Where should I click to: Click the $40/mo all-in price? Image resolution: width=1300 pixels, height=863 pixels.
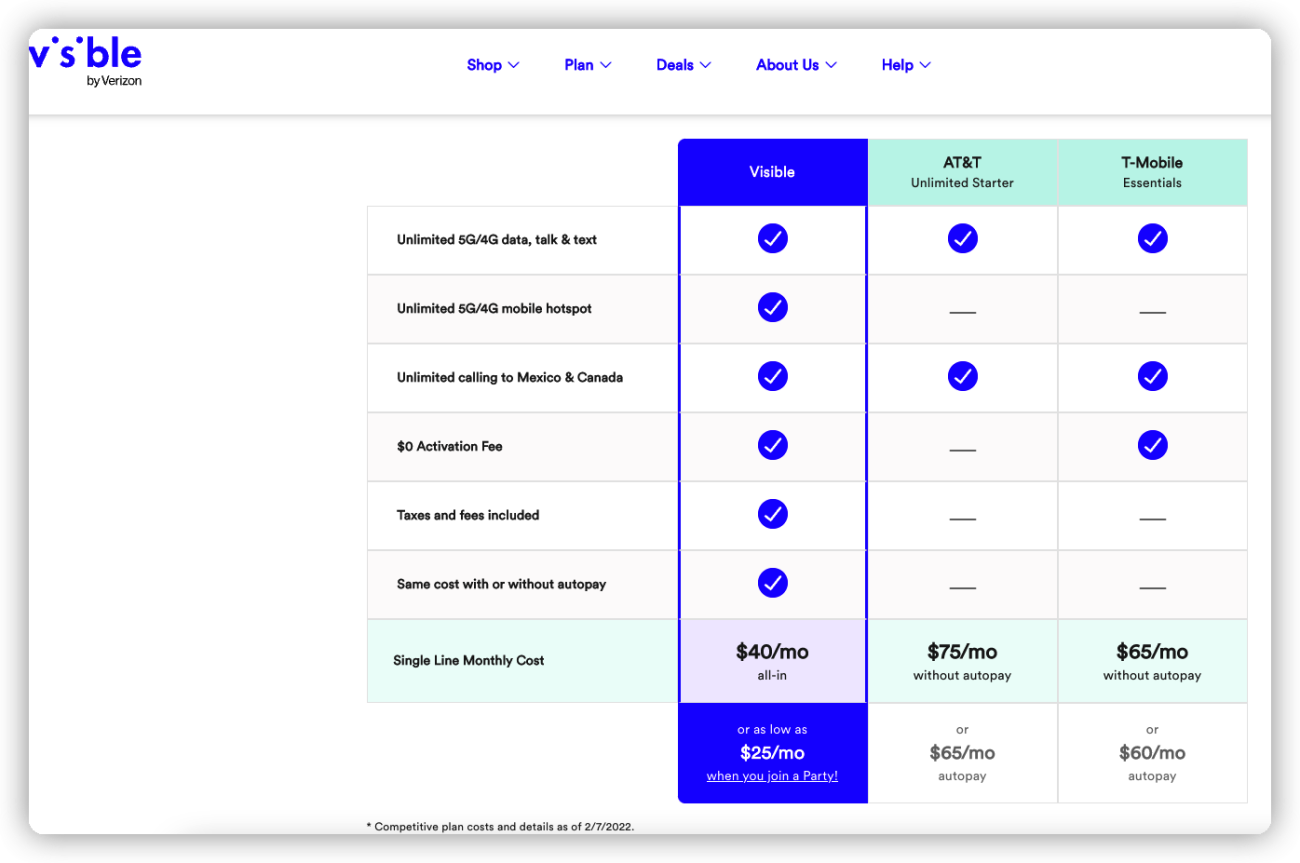[772, 661]
